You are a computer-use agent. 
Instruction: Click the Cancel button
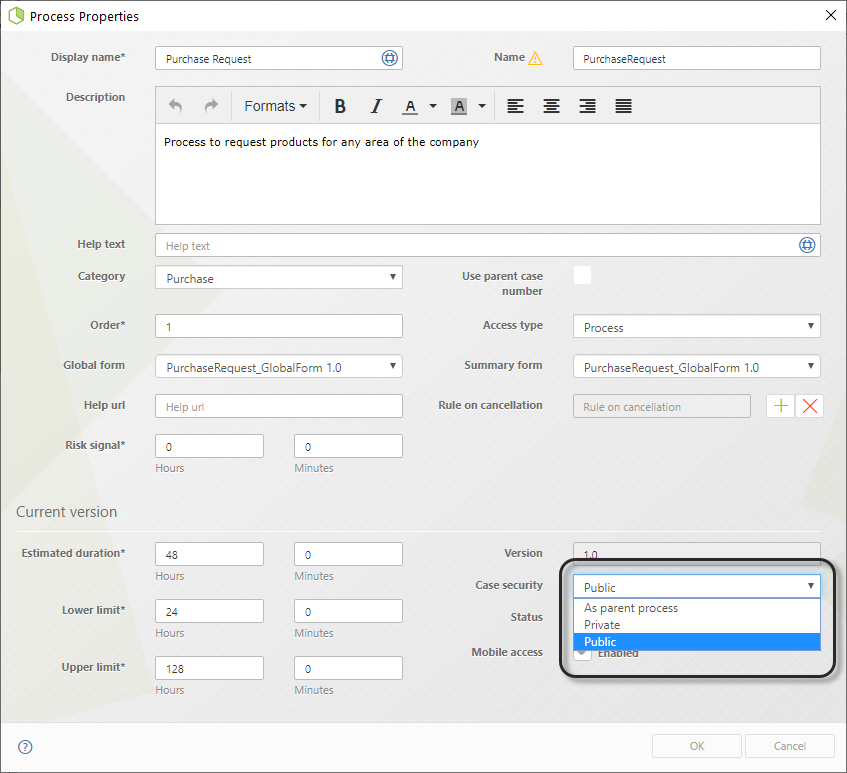click(789, 746)
